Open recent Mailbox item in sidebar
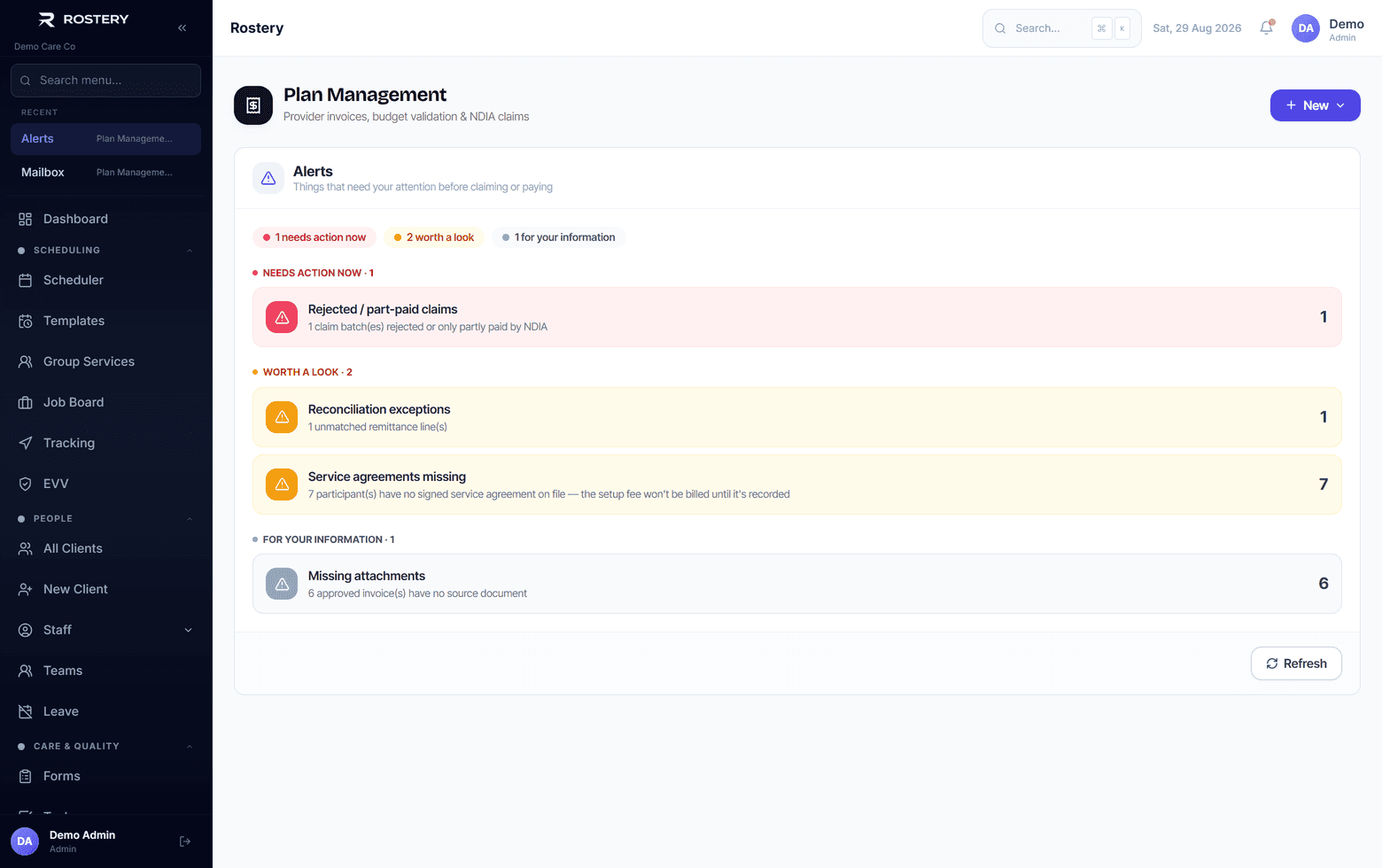The height and width of the screenshot is (868, 1382). coord(105,173)
